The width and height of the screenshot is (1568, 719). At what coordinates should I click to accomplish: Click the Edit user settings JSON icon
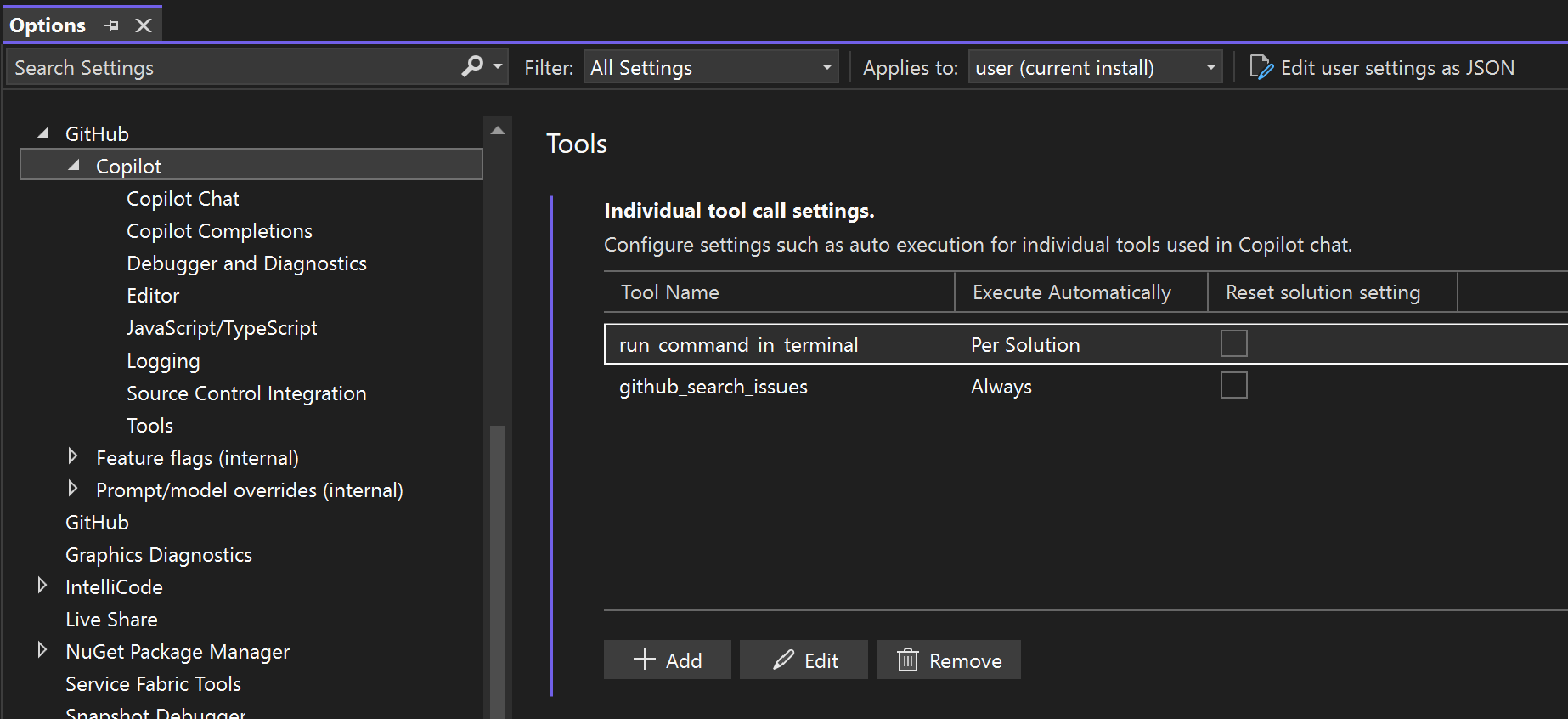(x=1261, y=67)
